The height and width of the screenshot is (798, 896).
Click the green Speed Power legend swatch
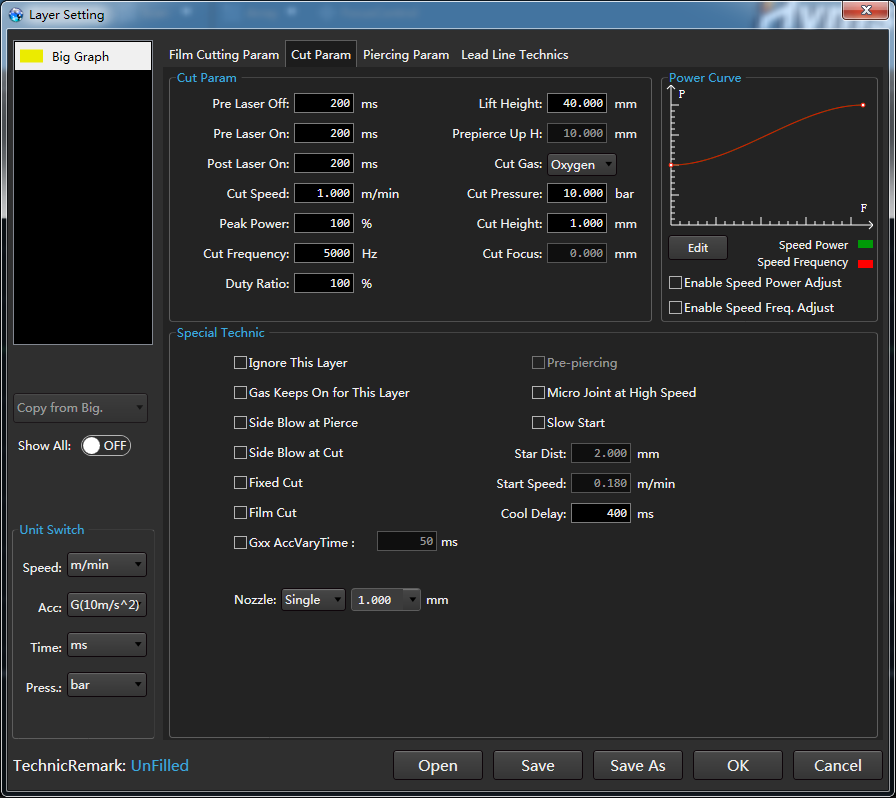click(x=865, y=245)
